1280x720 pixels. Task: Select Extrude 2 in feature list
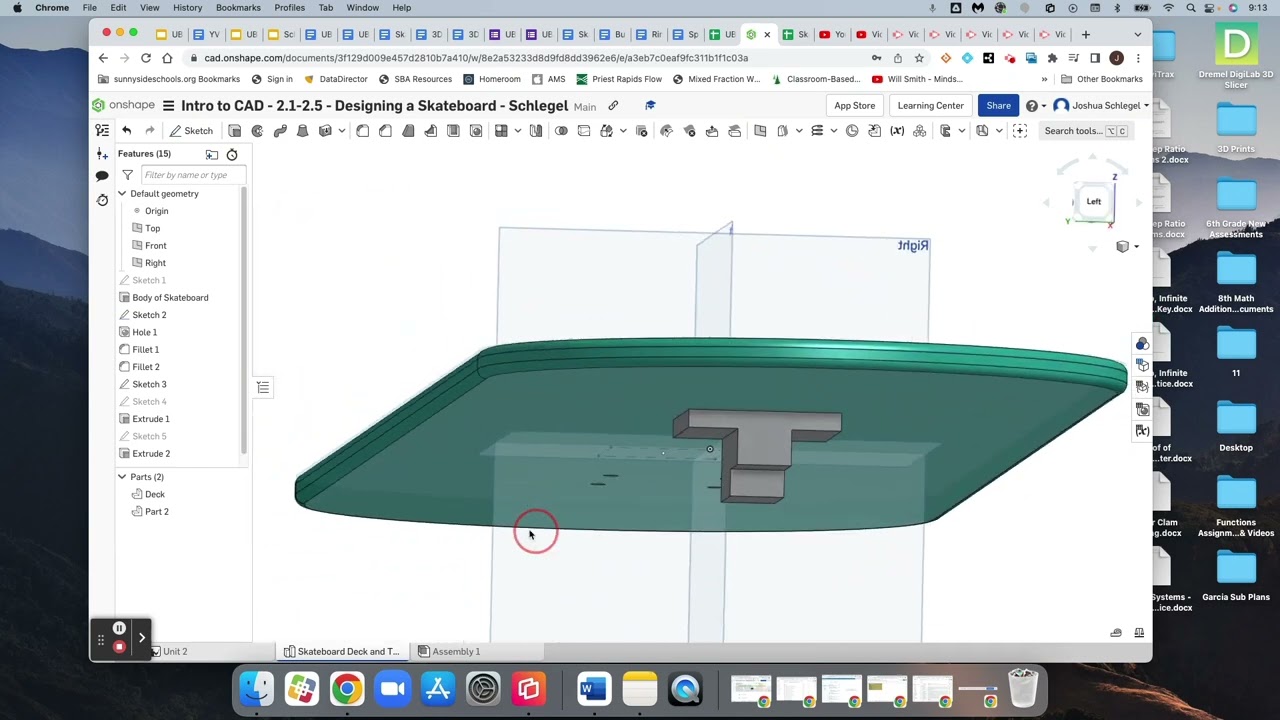[x=151, y=454]
